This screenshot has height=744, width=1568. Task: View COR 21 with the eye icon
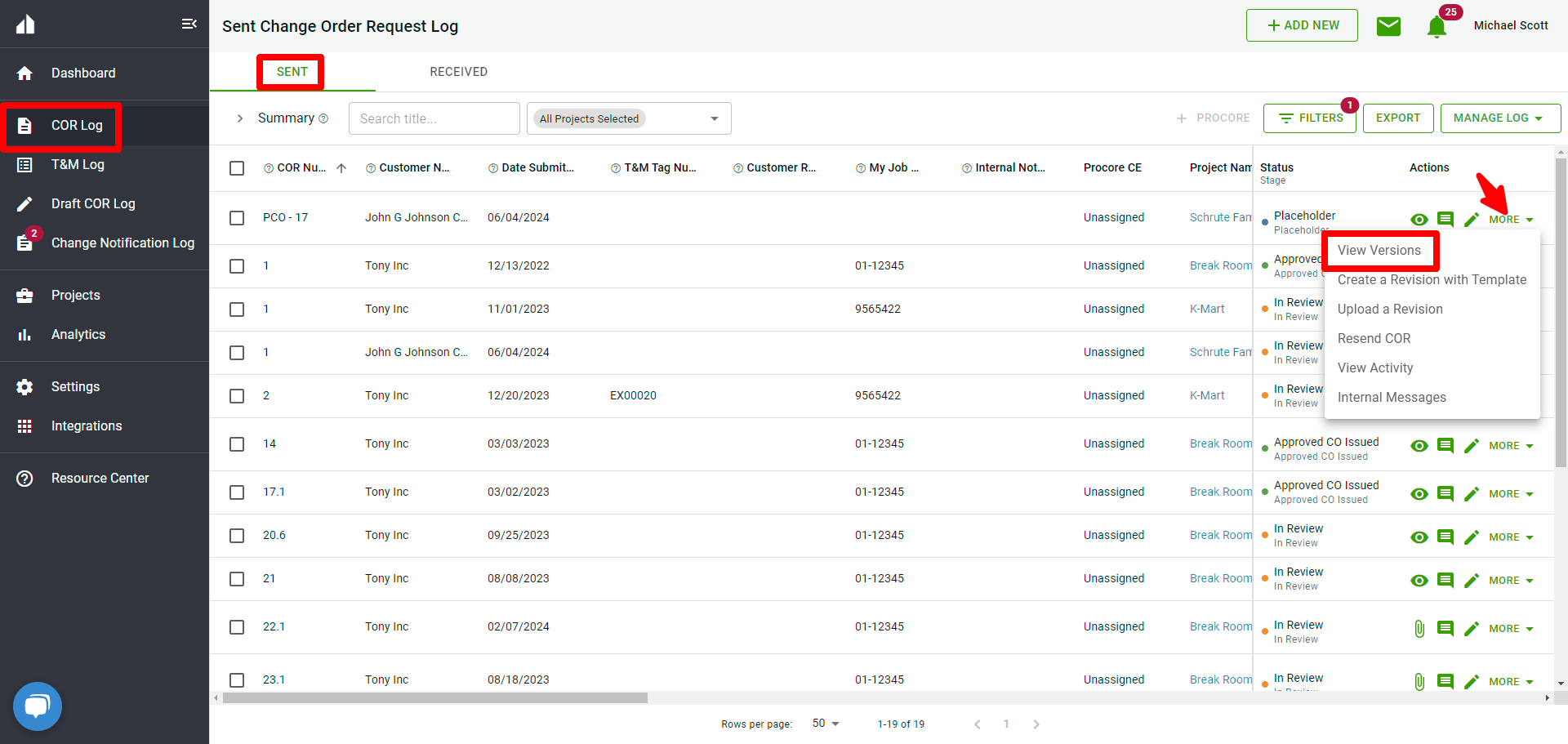[x=1419, y=581]
